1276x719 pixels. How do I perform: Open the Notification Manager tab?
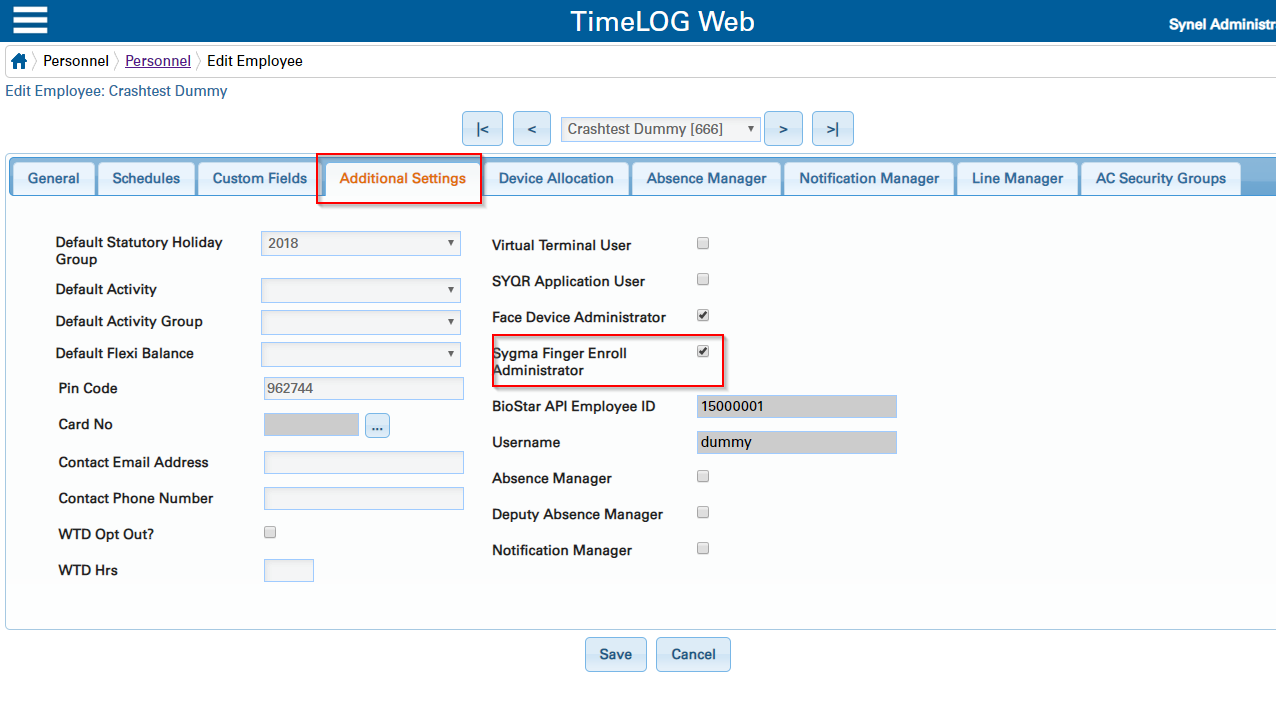pyautogui.click(x=869, y=178)
